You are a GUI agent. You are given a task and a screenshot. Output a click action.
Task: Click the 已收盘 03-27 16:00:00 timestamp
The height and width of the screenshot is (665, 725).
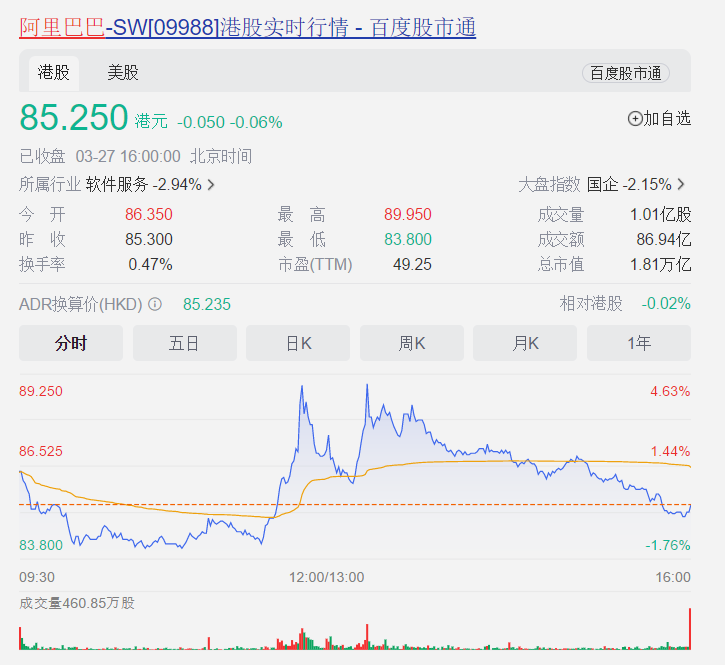135,156
